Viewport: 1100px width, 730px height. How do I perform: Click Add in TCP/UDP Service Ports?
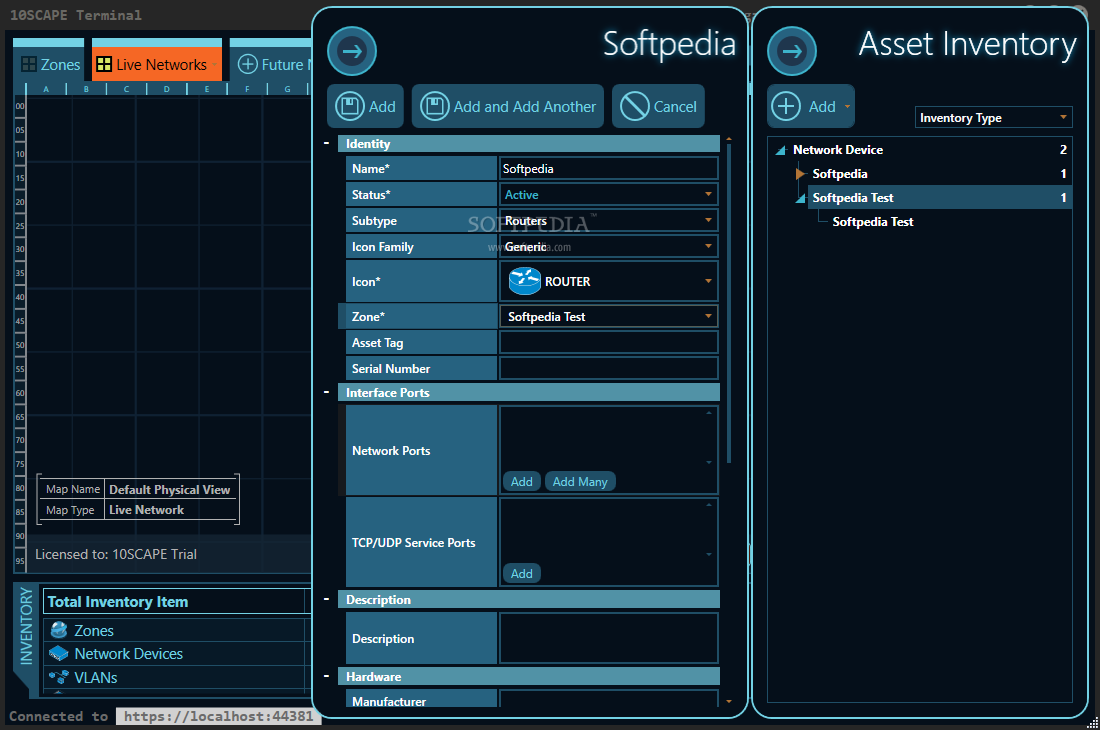(x=521, y=574)
